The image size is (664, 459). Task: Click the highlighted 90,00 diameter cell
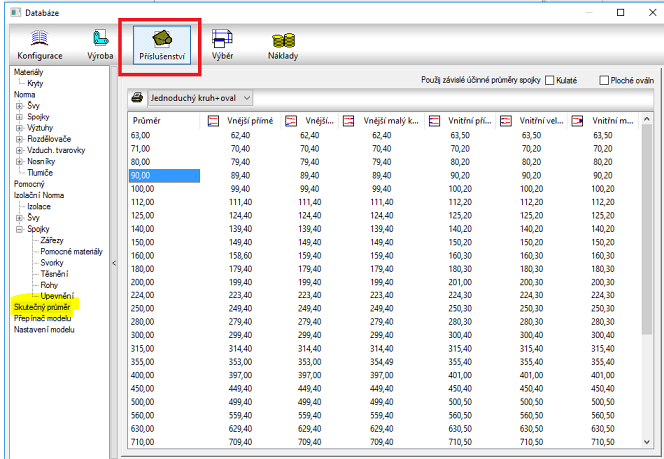(165, 175)
